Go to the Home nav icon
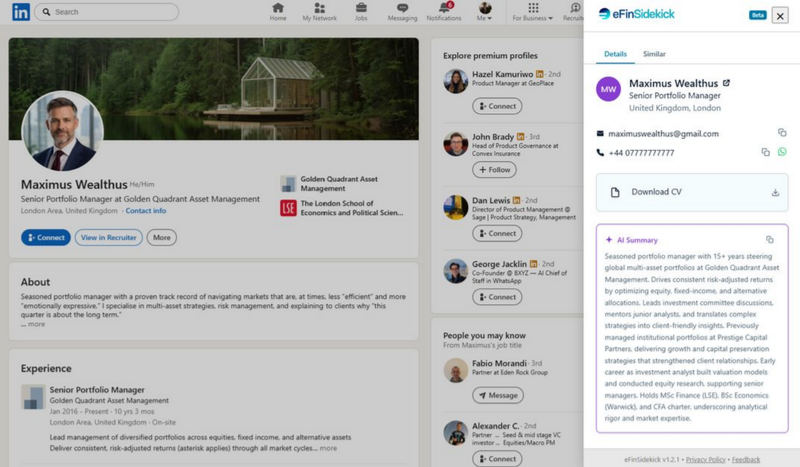The image size is (800, 467). [x=278, y=12]
